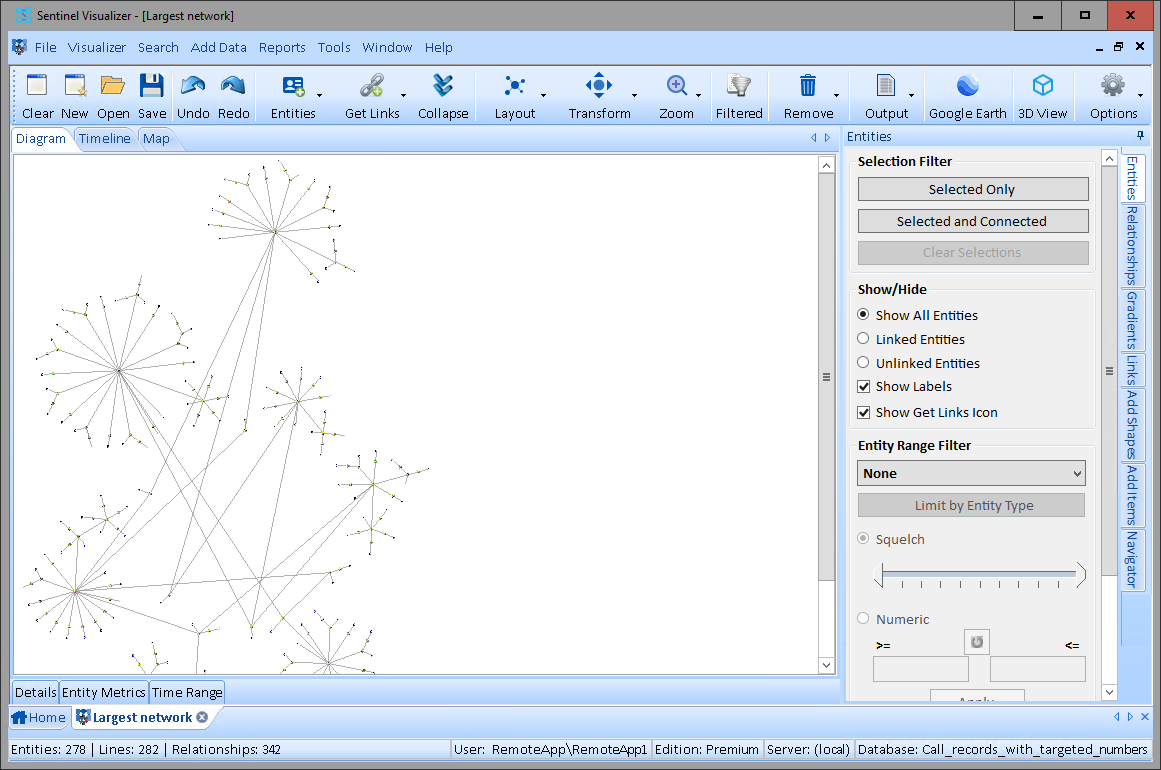The width and height of the screenshot is (1161, 770).
Task: Switch to the Timeline tab
Action: (103, 138)
